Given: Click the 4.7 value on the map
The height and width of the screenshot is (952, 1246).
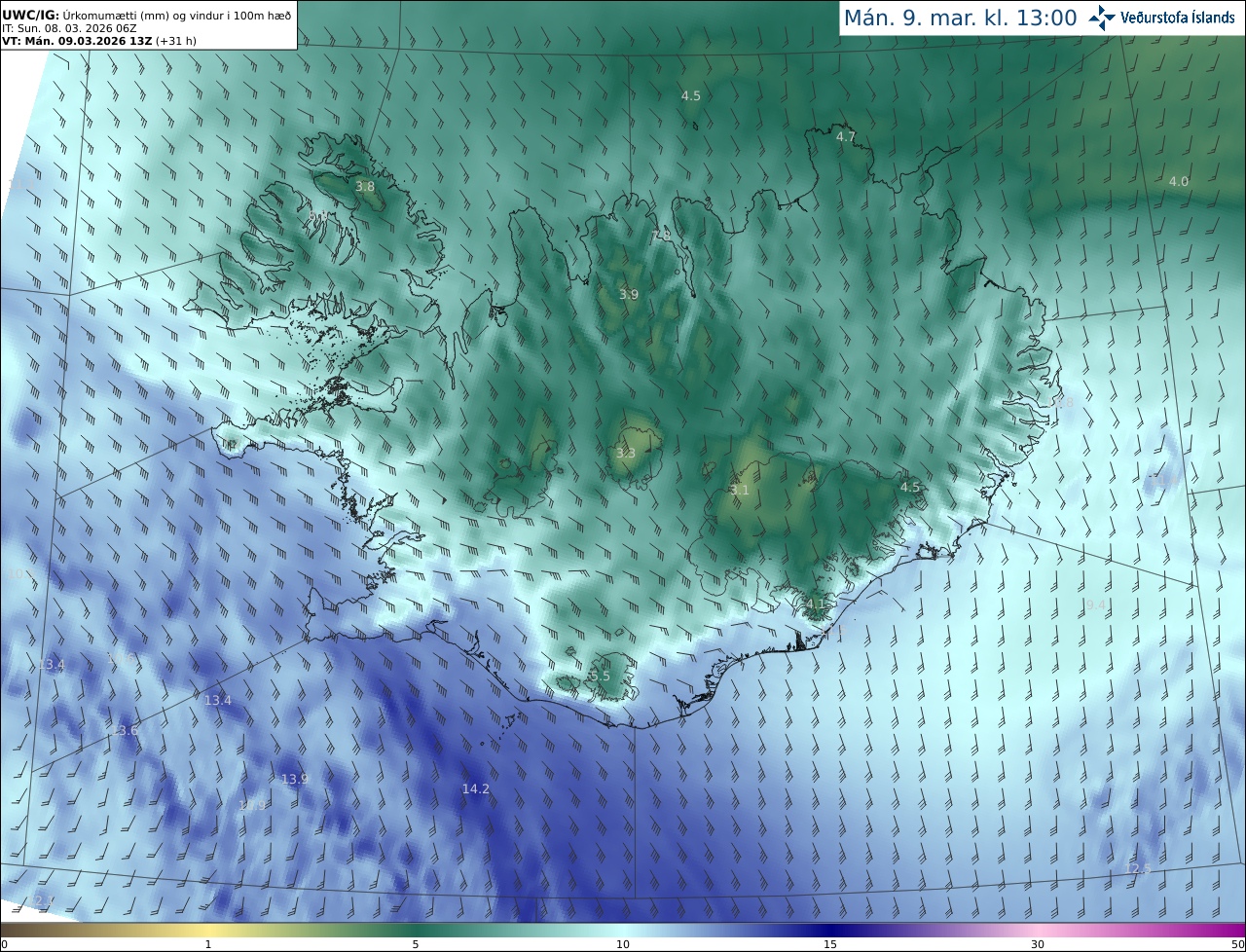Looking at the screenshot, I should click(x=846, y=137).
